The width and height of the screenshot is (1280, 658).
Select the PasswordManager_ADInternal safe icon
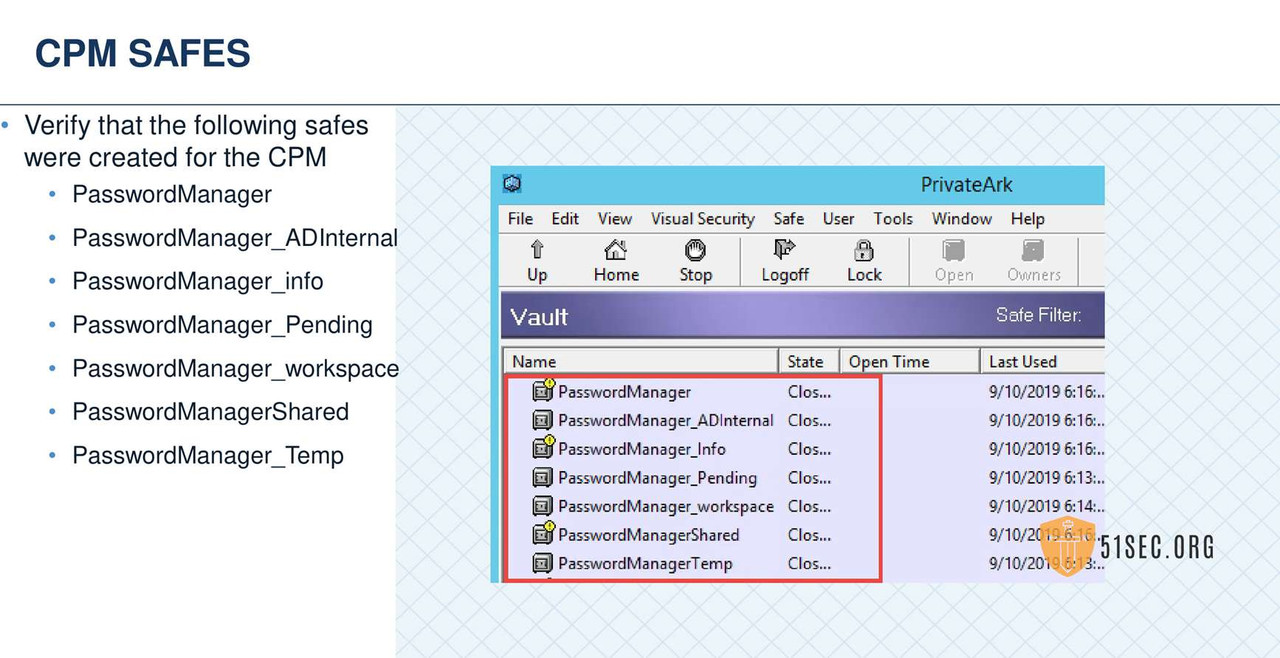pos(543,420)
